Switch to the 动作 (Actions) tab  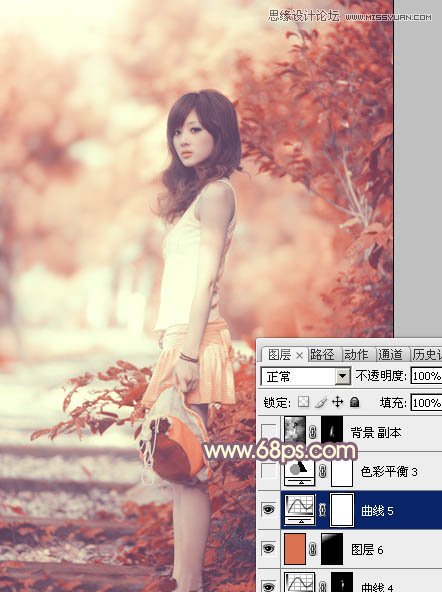click(356, 354)
